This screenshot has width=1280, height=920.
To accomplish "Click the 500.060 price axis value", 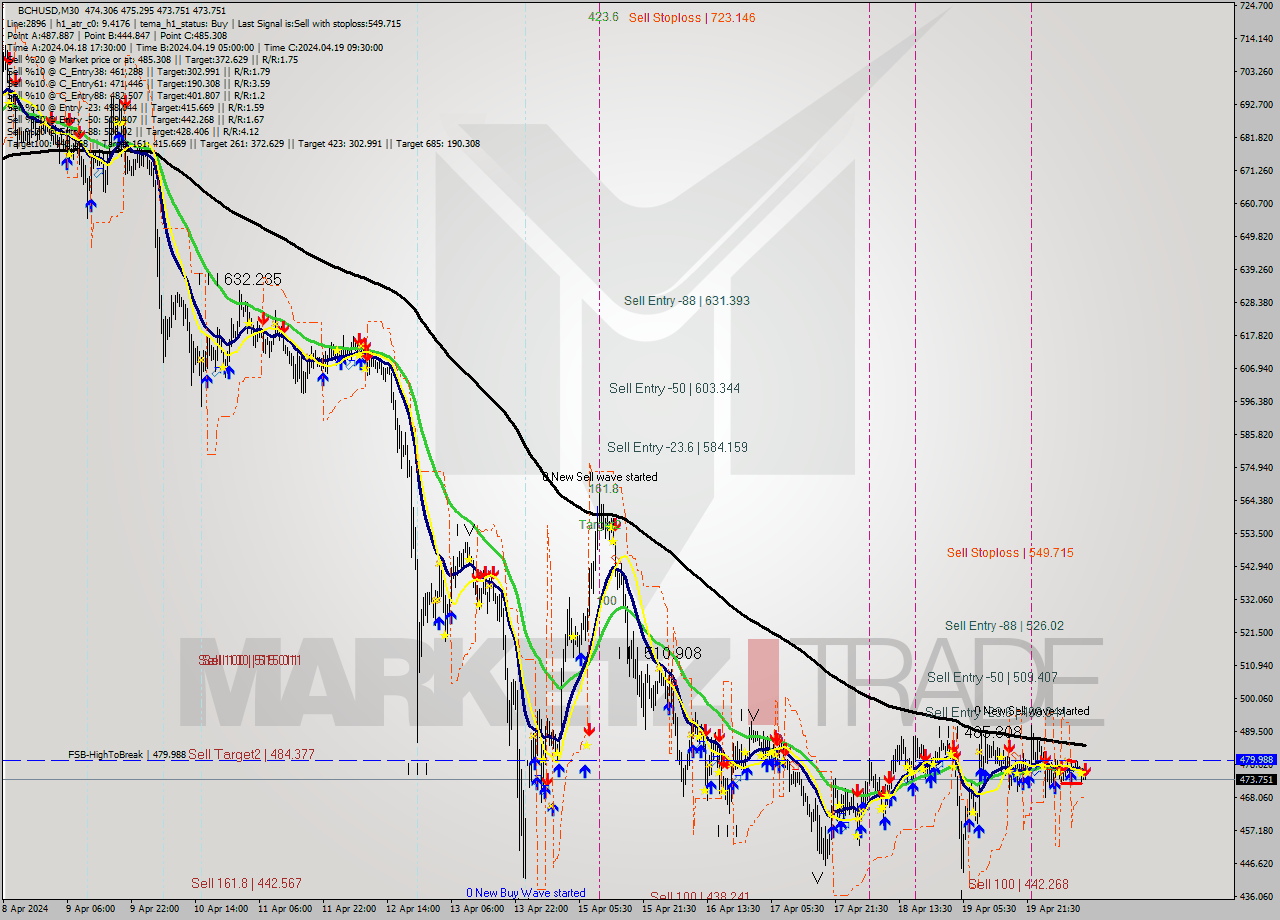I will point(1256,698).
